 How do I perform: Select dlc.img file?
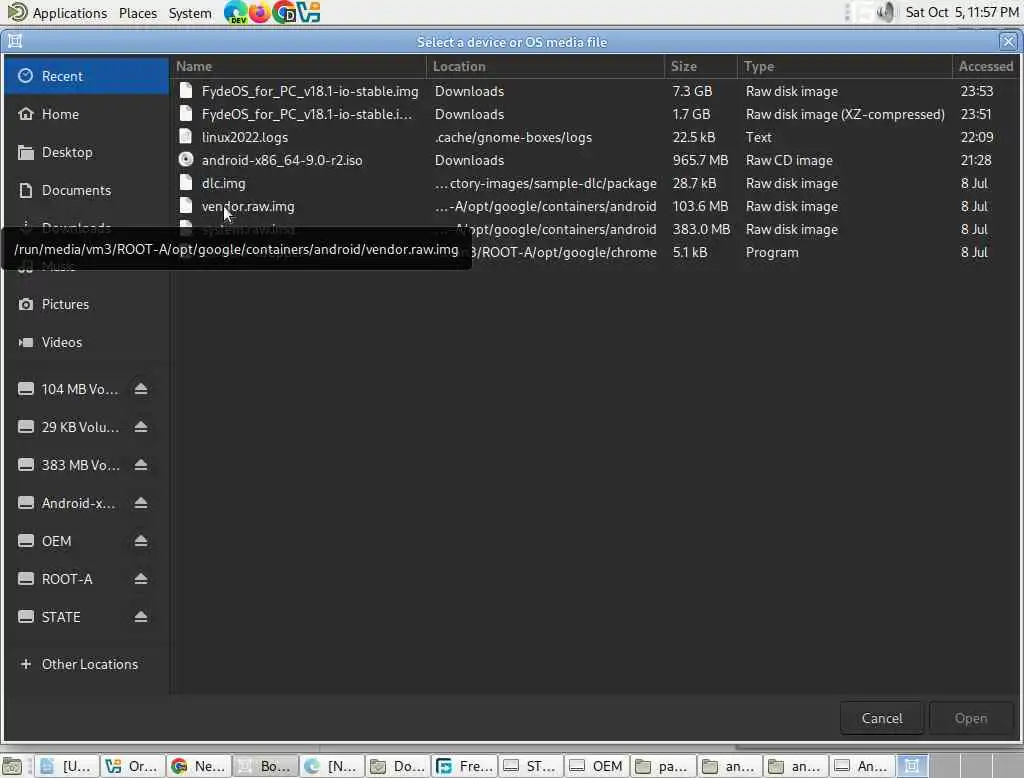pyautogui.click(x=595, y=184)
